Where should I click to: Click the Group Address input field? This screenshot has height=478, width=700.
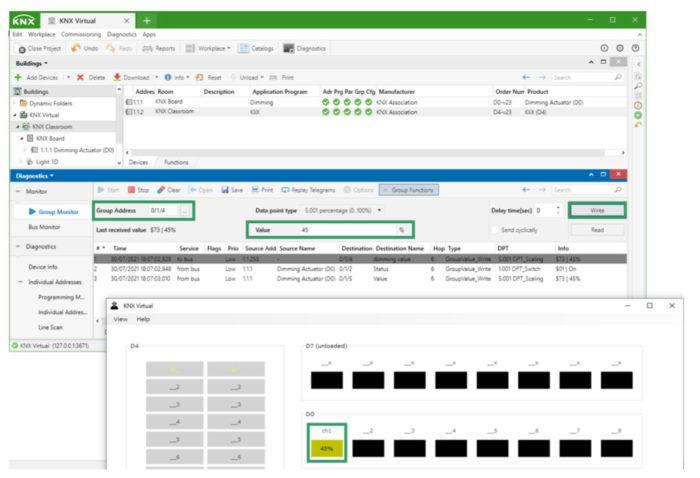pos(163,210)
